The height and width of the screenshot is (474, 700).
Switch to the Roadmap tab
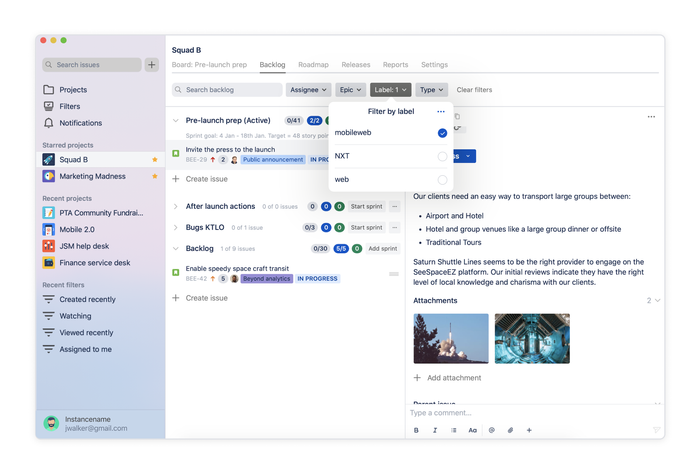coord(313,65)
